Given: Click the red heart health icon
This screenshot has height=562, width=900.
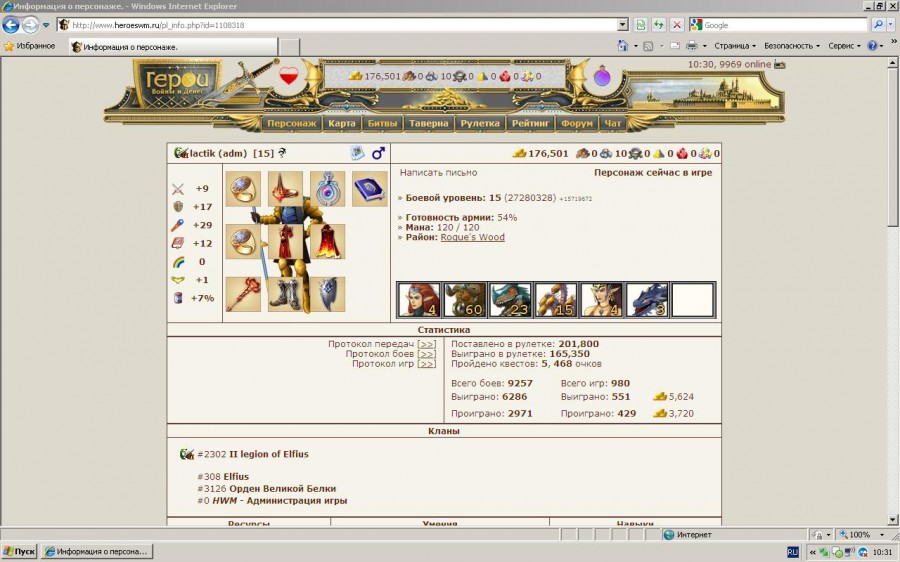Looking at the screenshot, I should coord(289,76).
